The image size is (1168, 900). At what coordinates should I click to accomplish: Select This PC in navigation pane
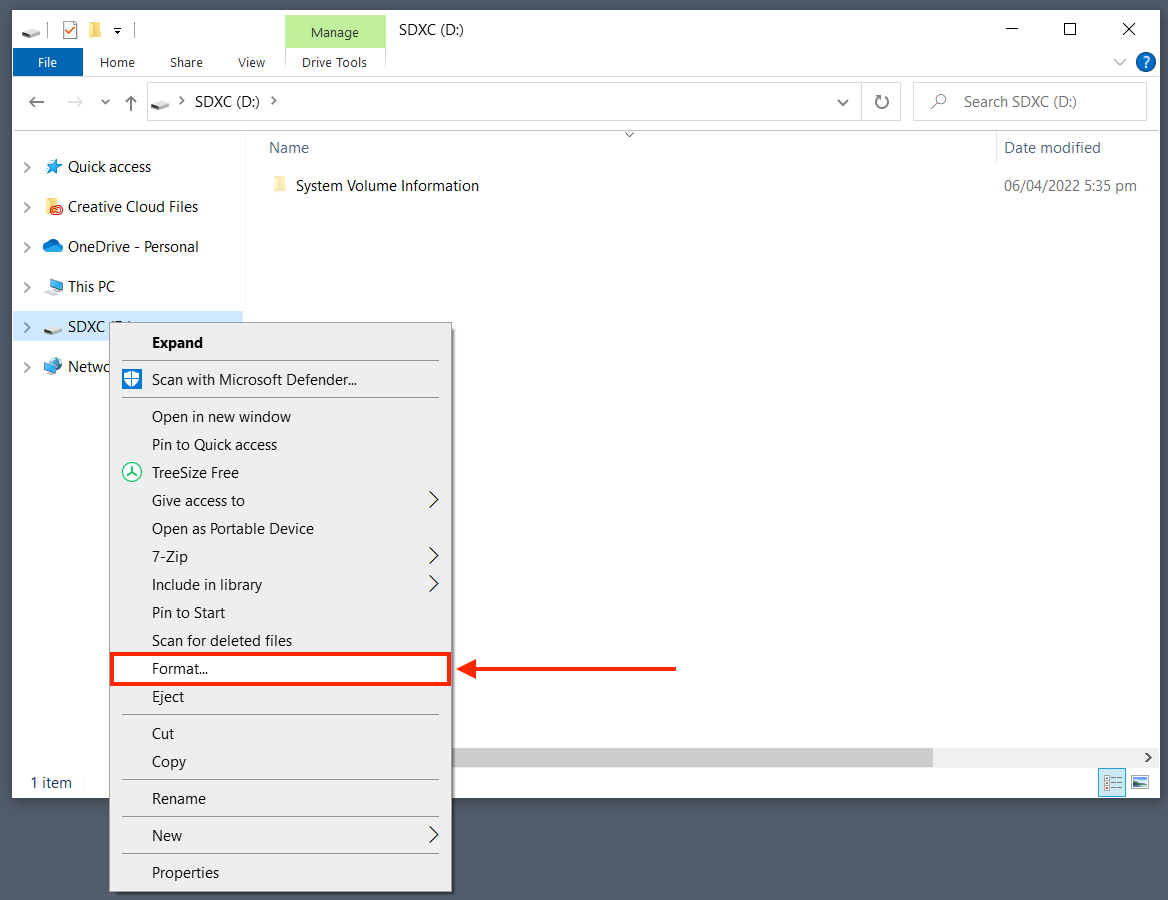pyautogui.click(x=92, y=286)
